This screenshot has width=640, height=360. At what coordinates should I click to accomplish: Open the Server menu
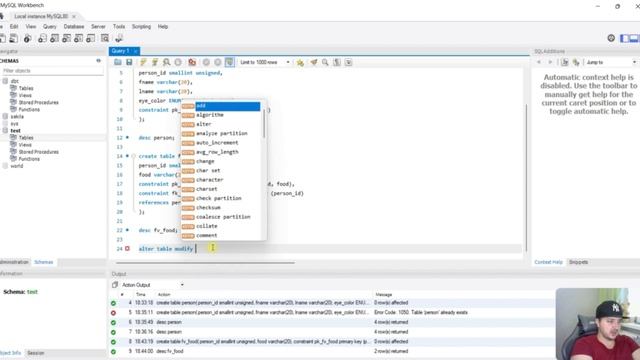pos(98,27)
